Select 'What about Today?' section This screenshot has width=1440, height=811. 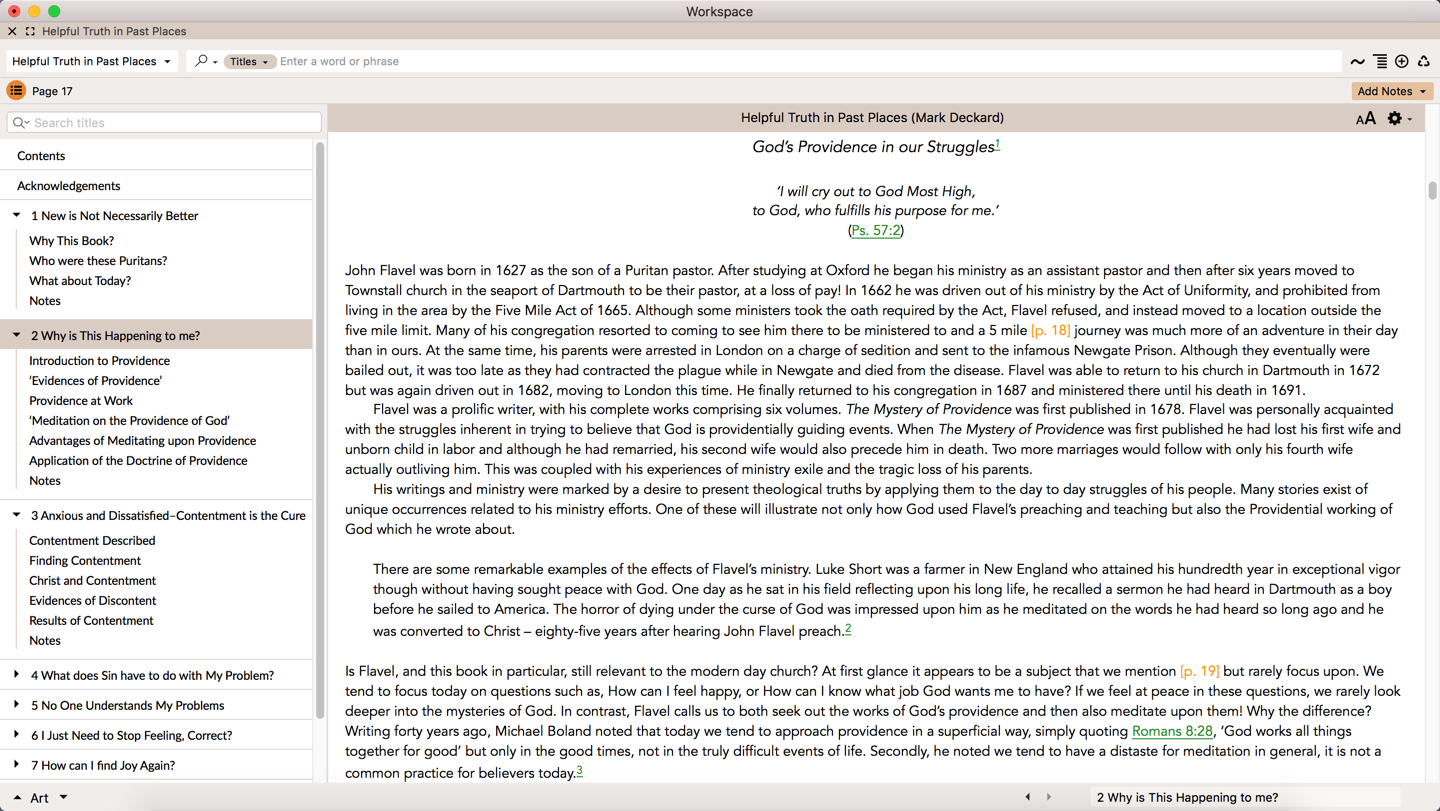pyautogui.click(x=80, y=281)
